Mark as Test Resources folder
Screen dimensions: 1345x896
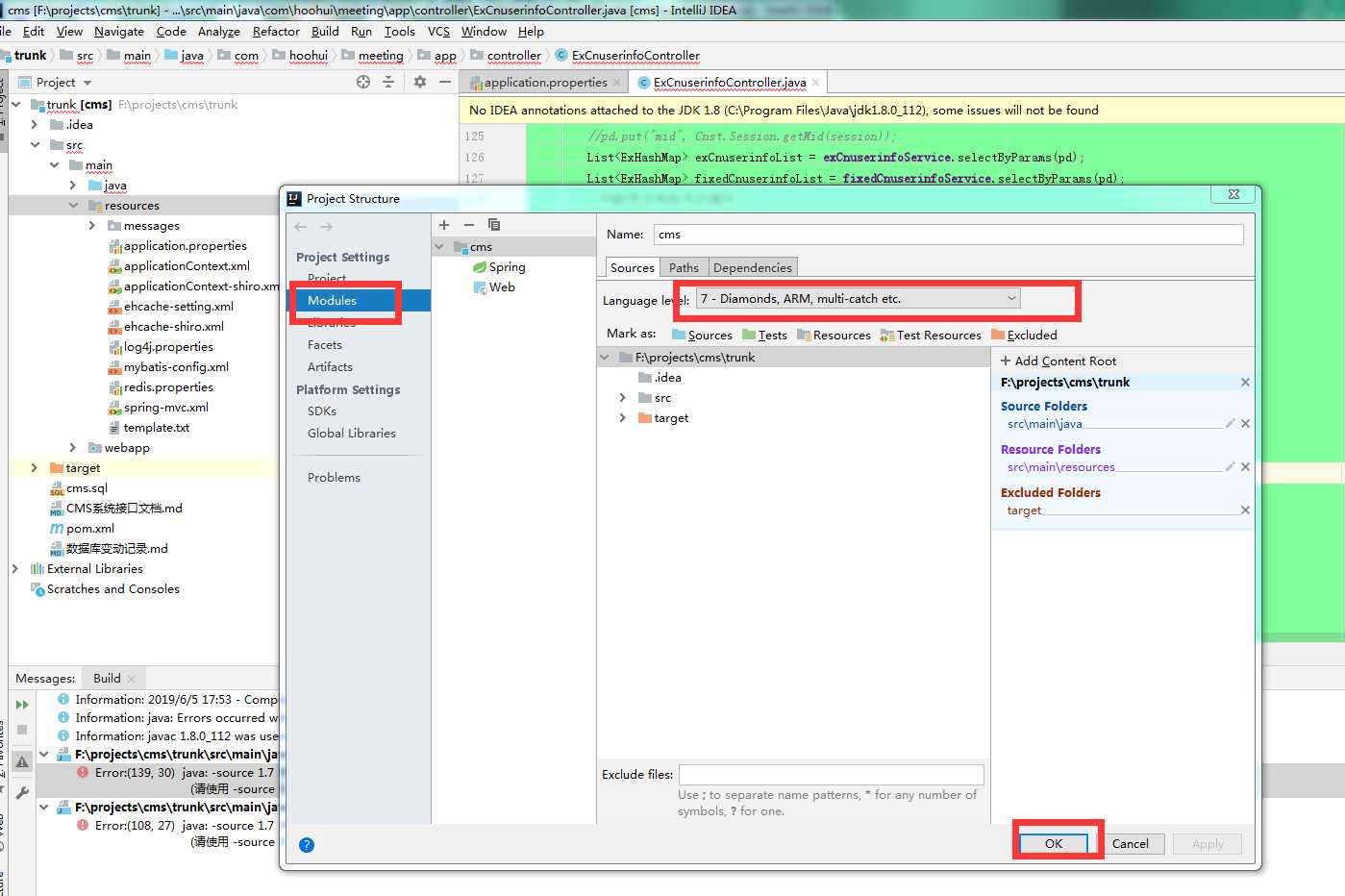point(931,335)
